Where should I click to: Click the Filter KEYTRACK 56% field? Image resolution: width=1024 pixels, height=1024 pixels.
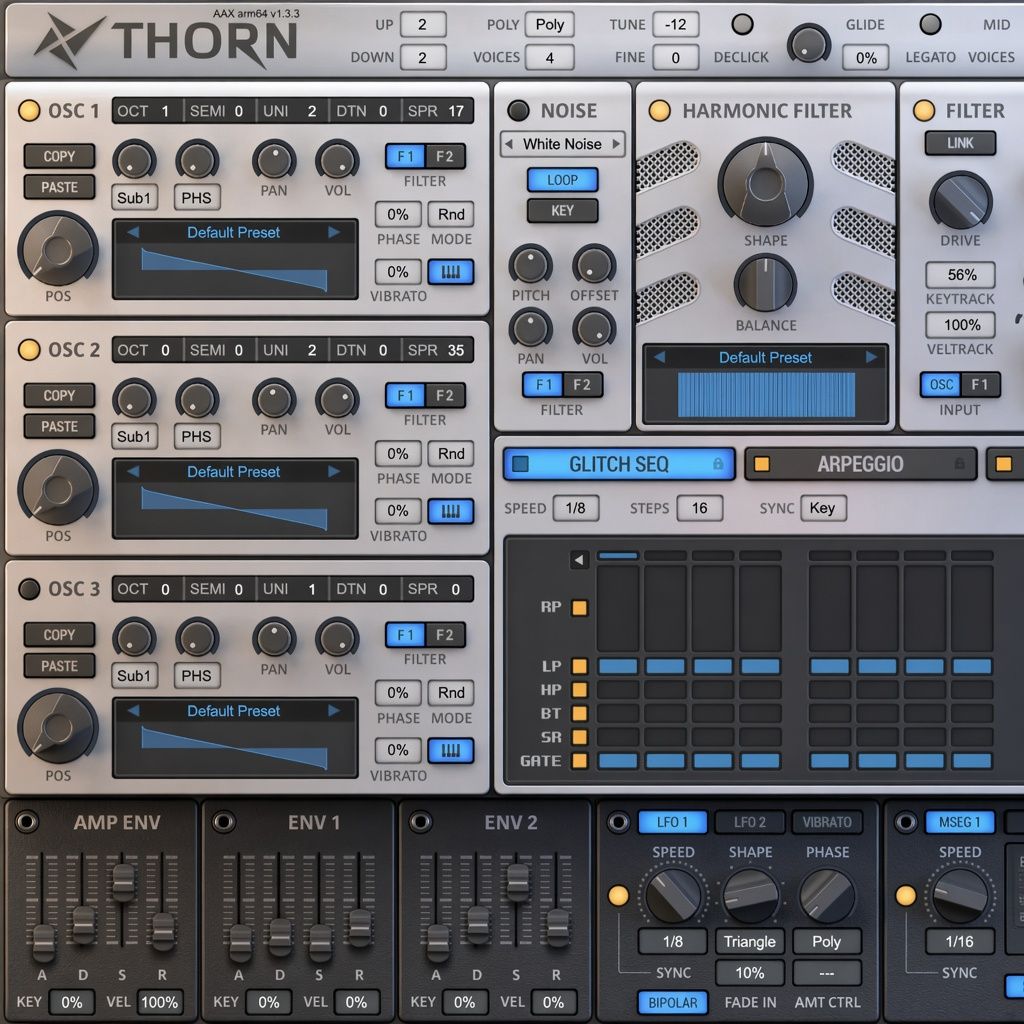(x=960, y=274)
